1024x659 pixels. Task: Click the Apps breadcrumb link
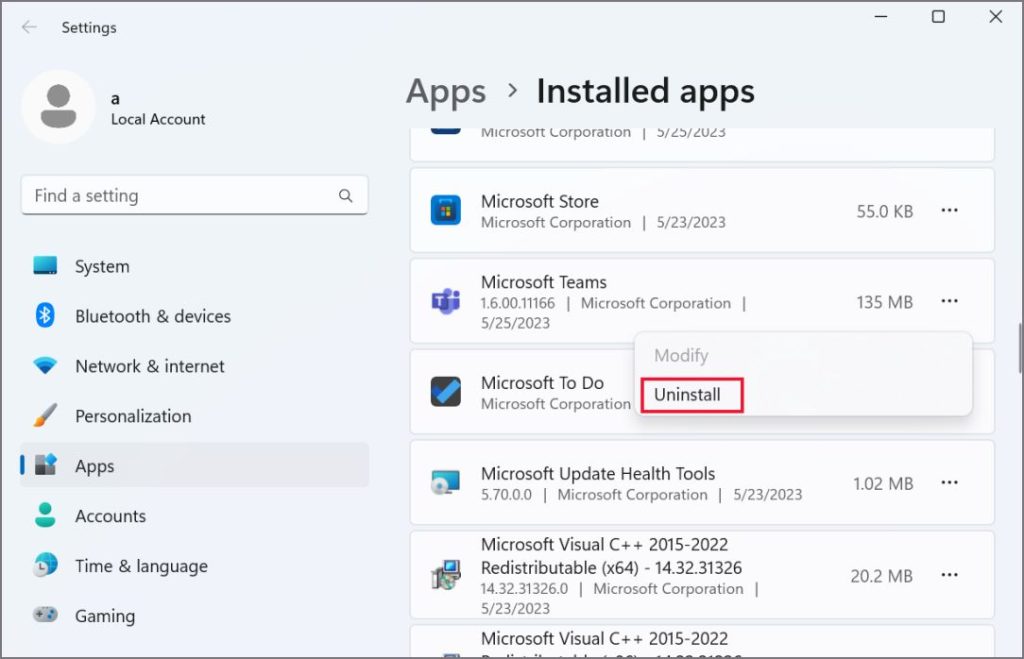click(446, 92)
